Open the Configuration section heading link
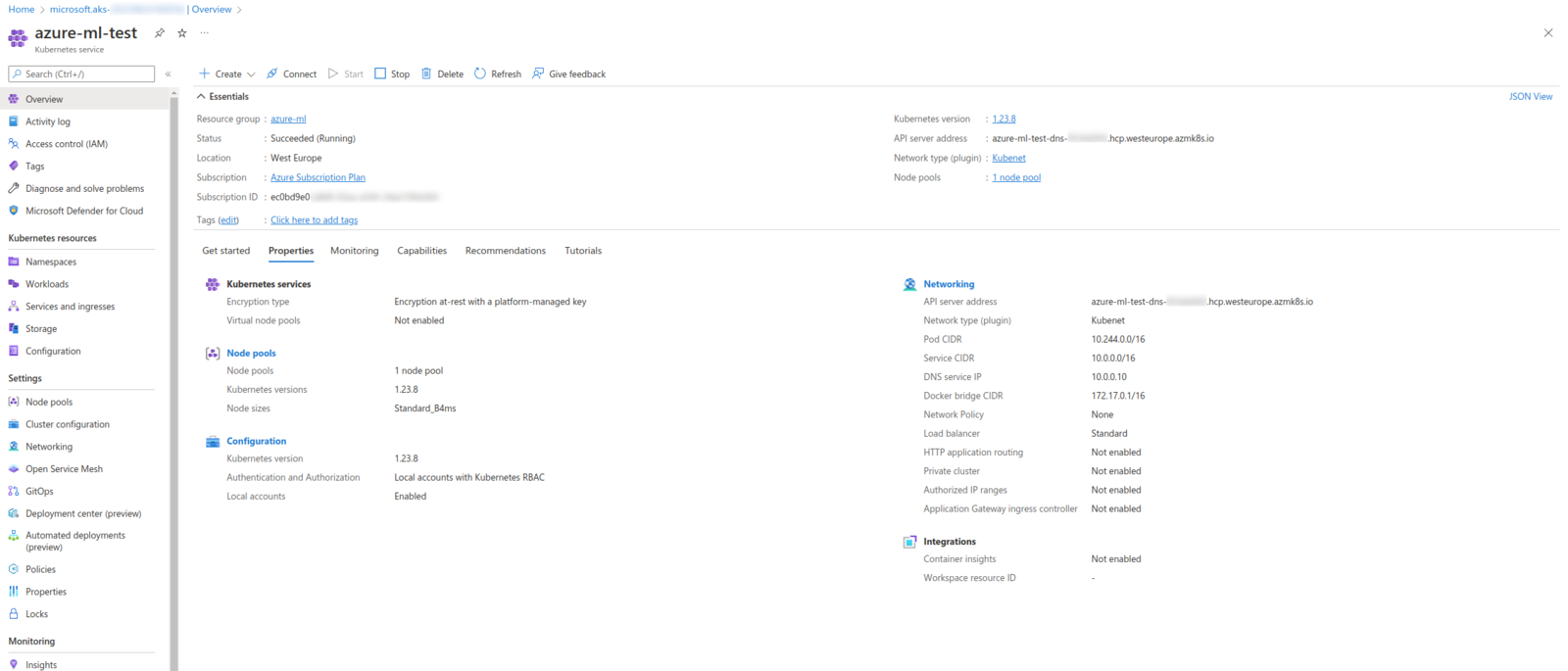The width and height of the screenshot is (1568, 671). pyautogui.click(x=257, y=441)
